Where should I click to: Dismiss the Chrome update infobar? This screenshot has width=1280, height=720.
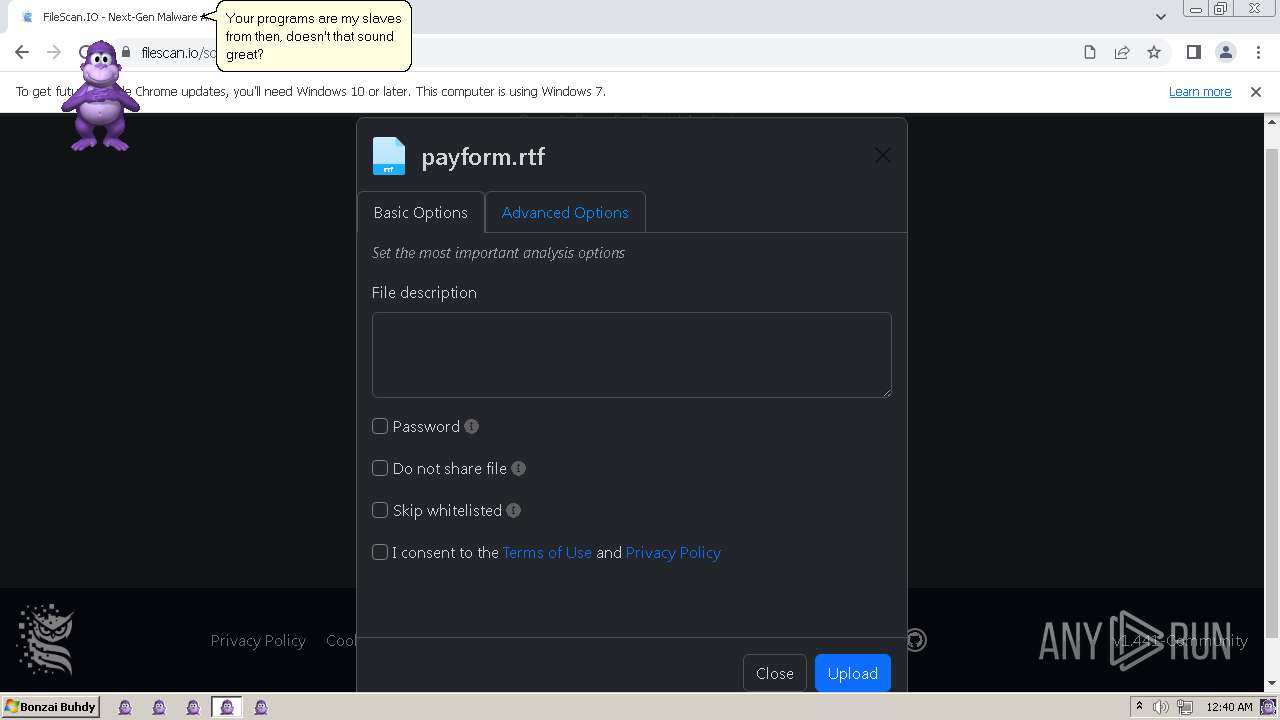(1256, 91)
